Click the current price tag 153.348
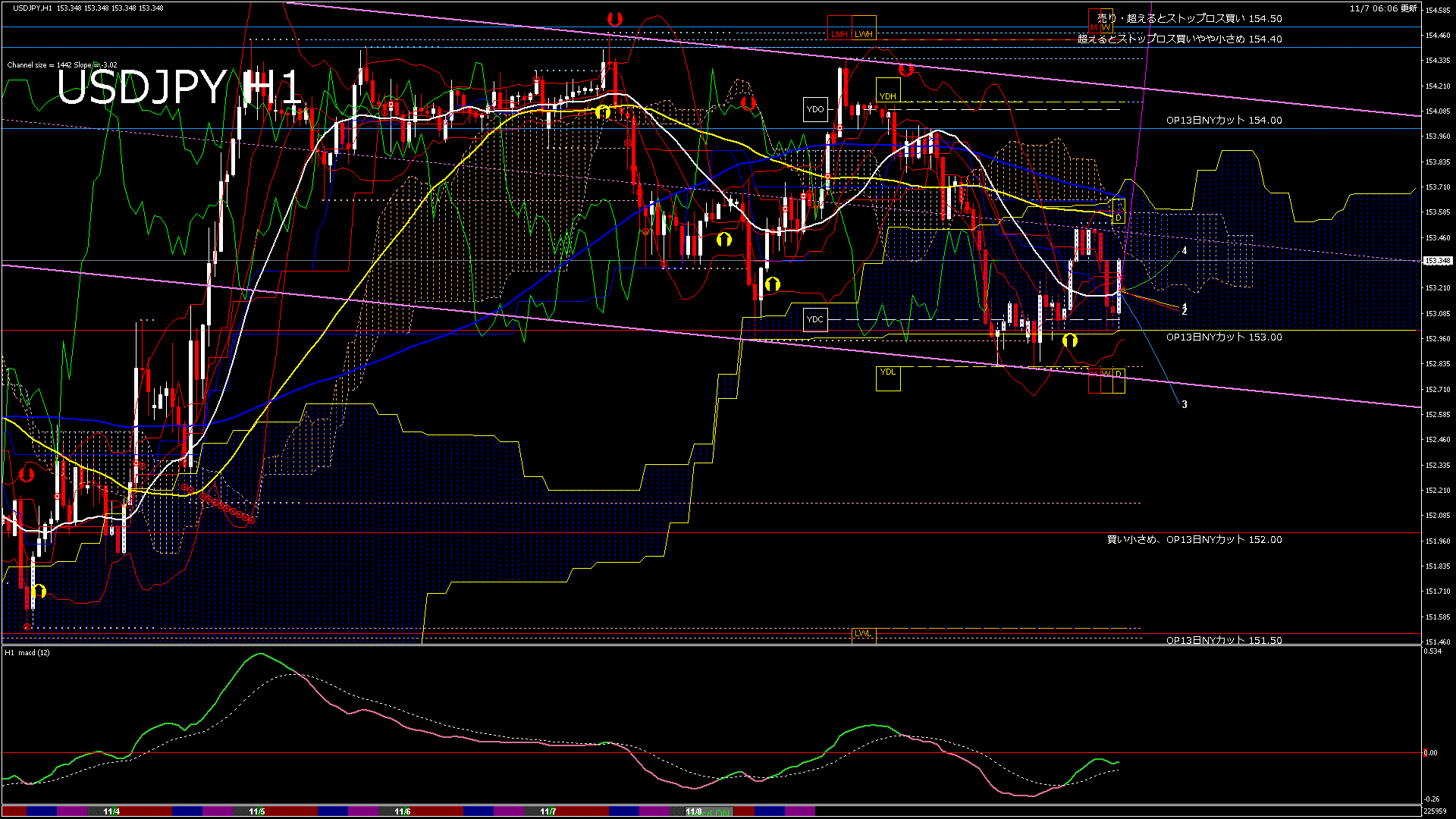 click(x=1437, y=261)
